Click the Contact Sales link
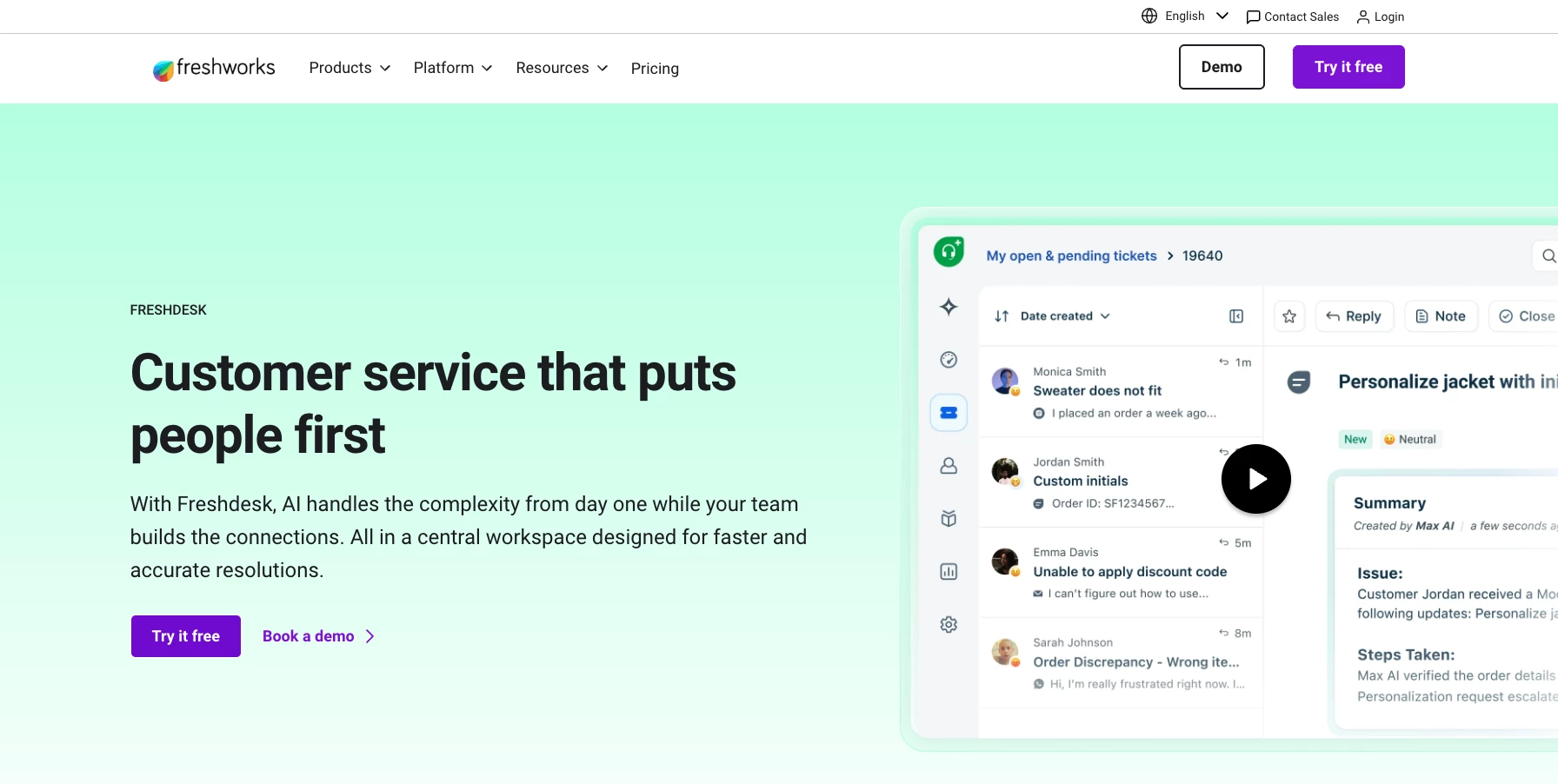This screenshot has height=784, width=1558. 1293,17
